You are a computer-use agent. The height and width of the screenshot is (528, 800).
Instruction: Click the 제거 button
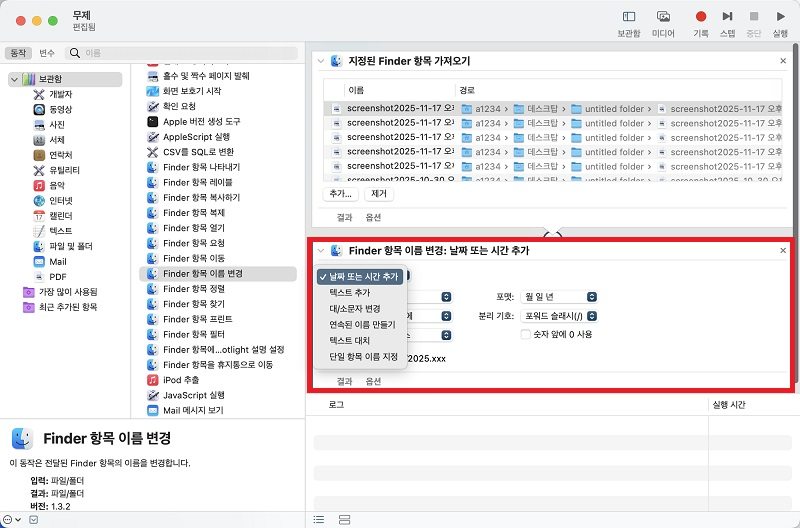pos(379,194)
